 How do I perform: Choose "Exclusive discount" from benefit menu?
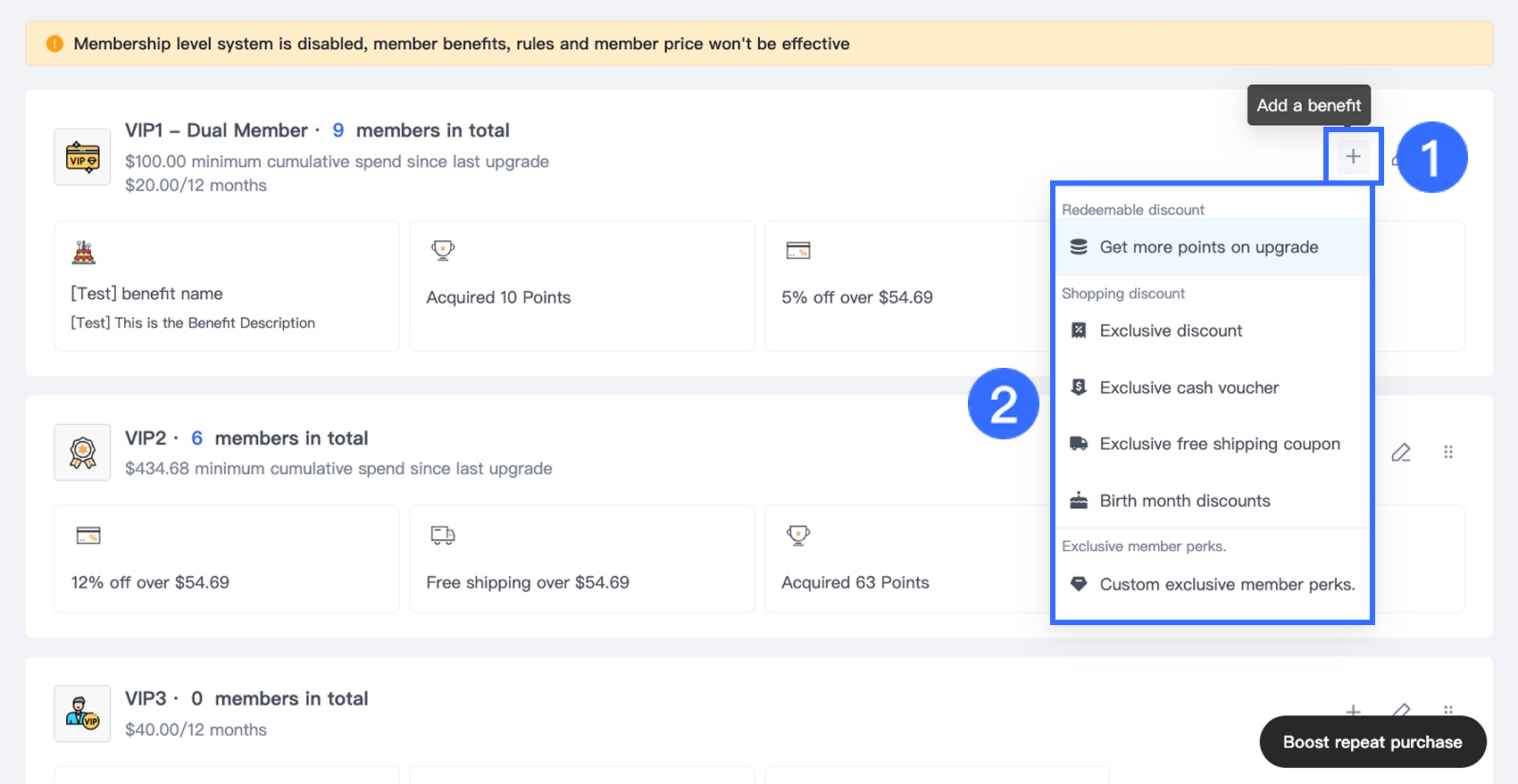click(x=1171, y=331)
